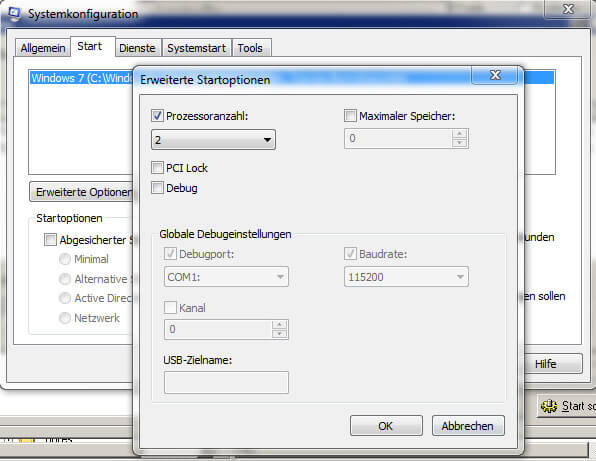Click the USB-Zielname text field
This screenshot has height=461, width=596.
tap(226, 382)
